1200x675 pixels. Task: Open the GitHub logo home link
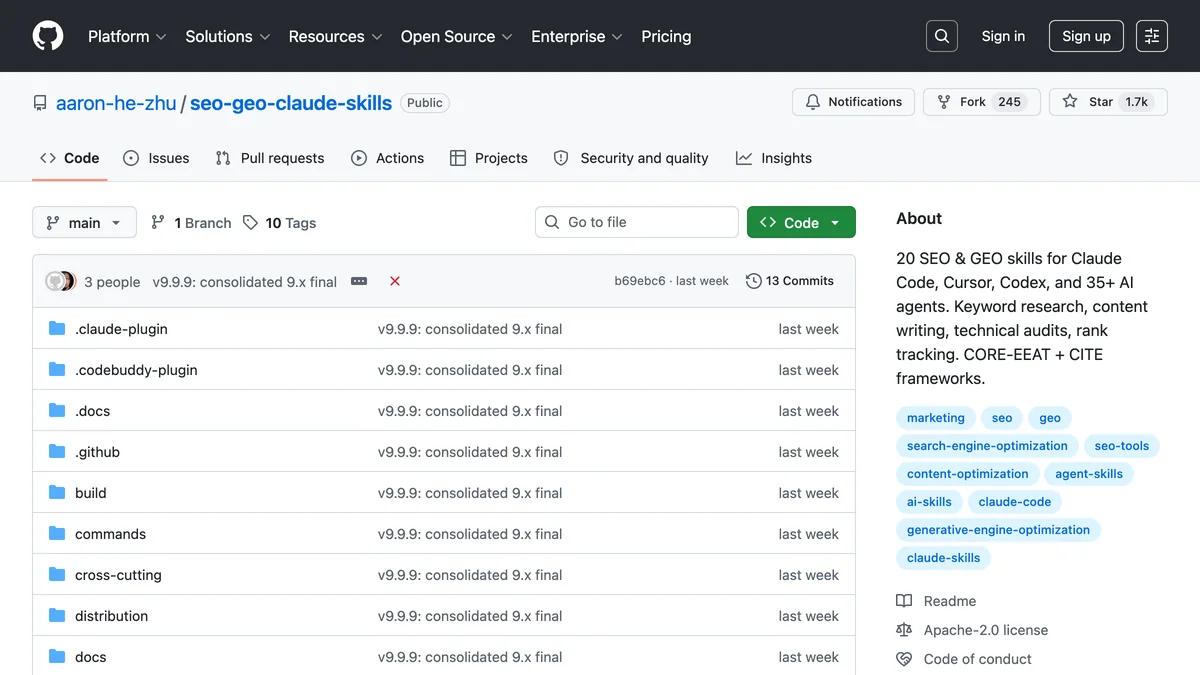click(48, 36)
